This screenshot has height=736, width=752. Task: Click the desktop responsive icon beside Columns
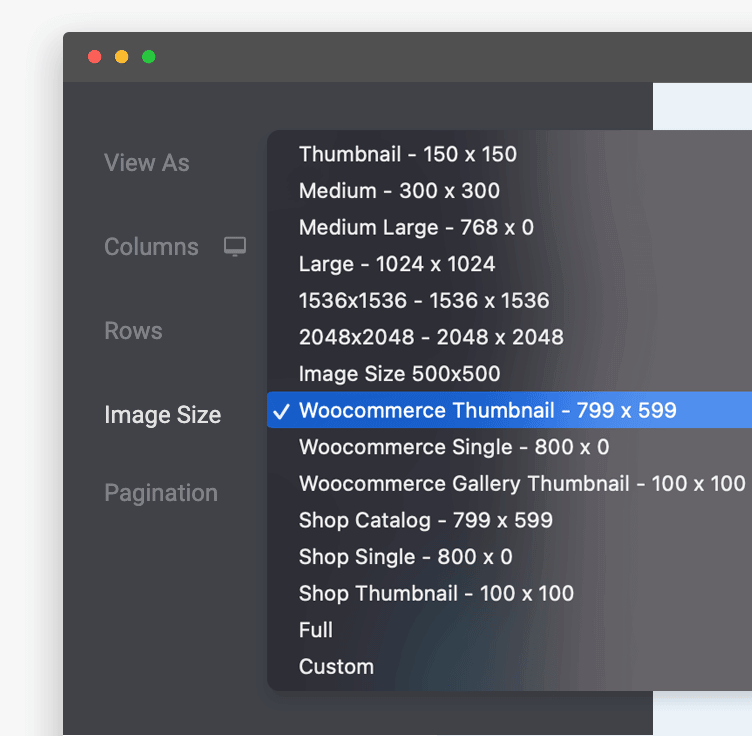[235, 247]
